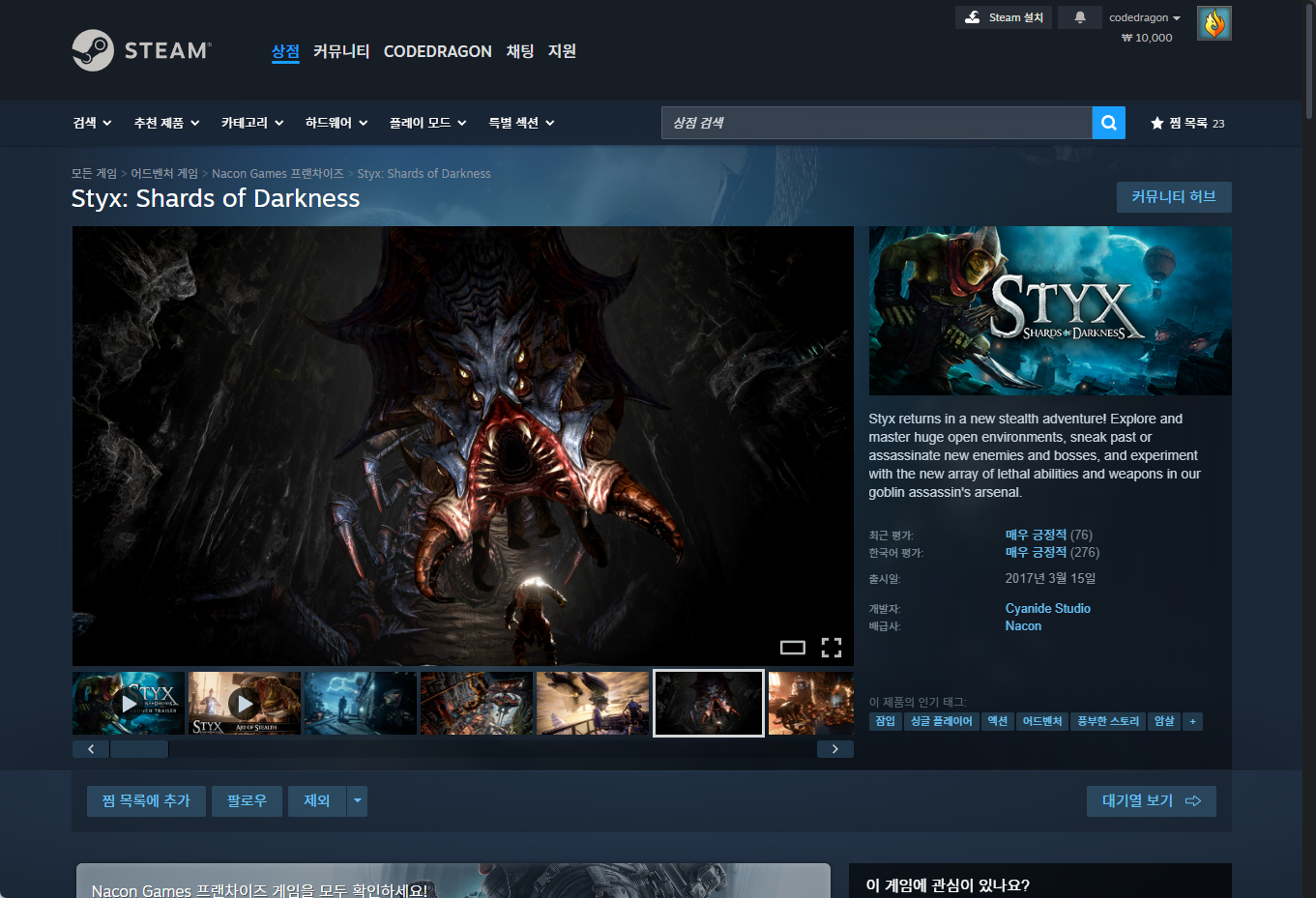Expand the ignore options dropdown arrow

(x=358, y=800)
